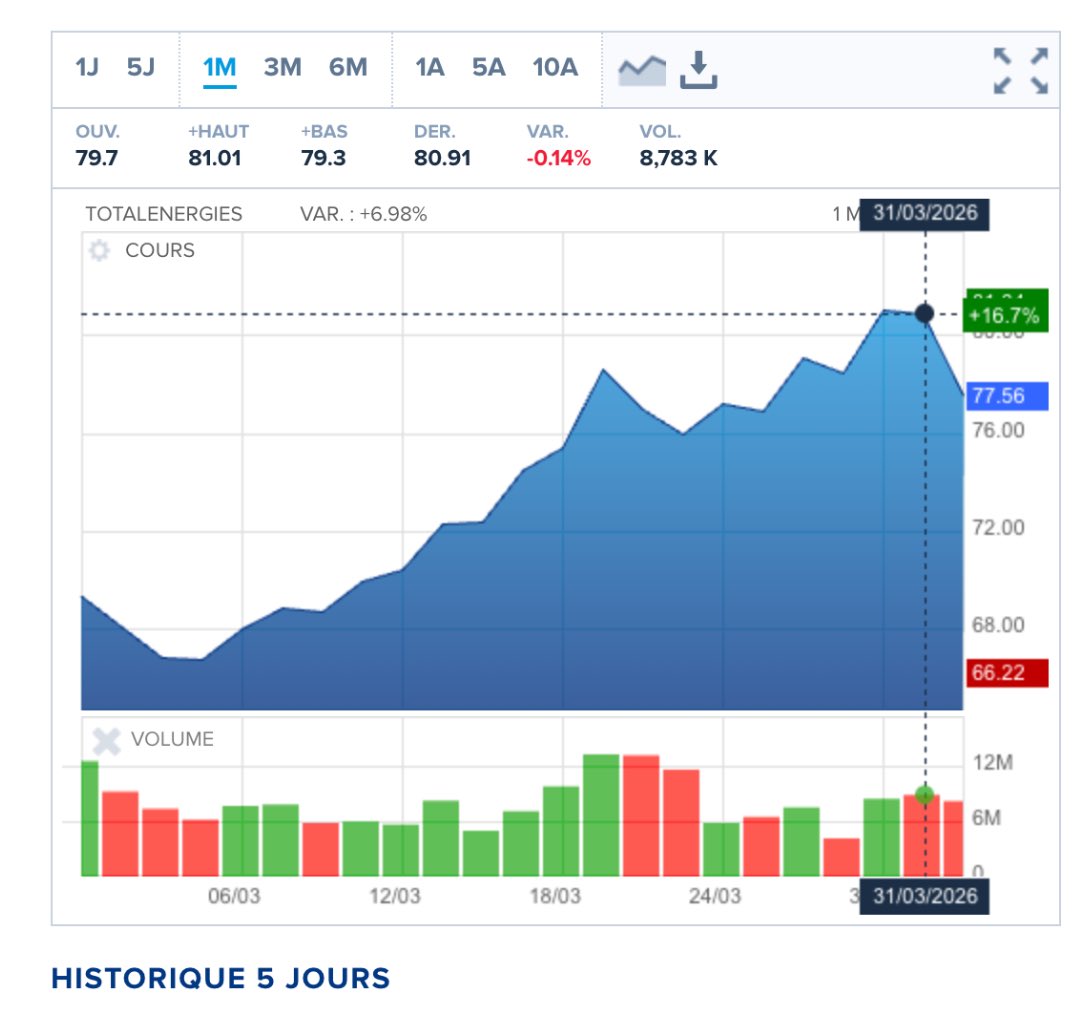
Task: Click the 81.01 high value
Action: point(215,158)
